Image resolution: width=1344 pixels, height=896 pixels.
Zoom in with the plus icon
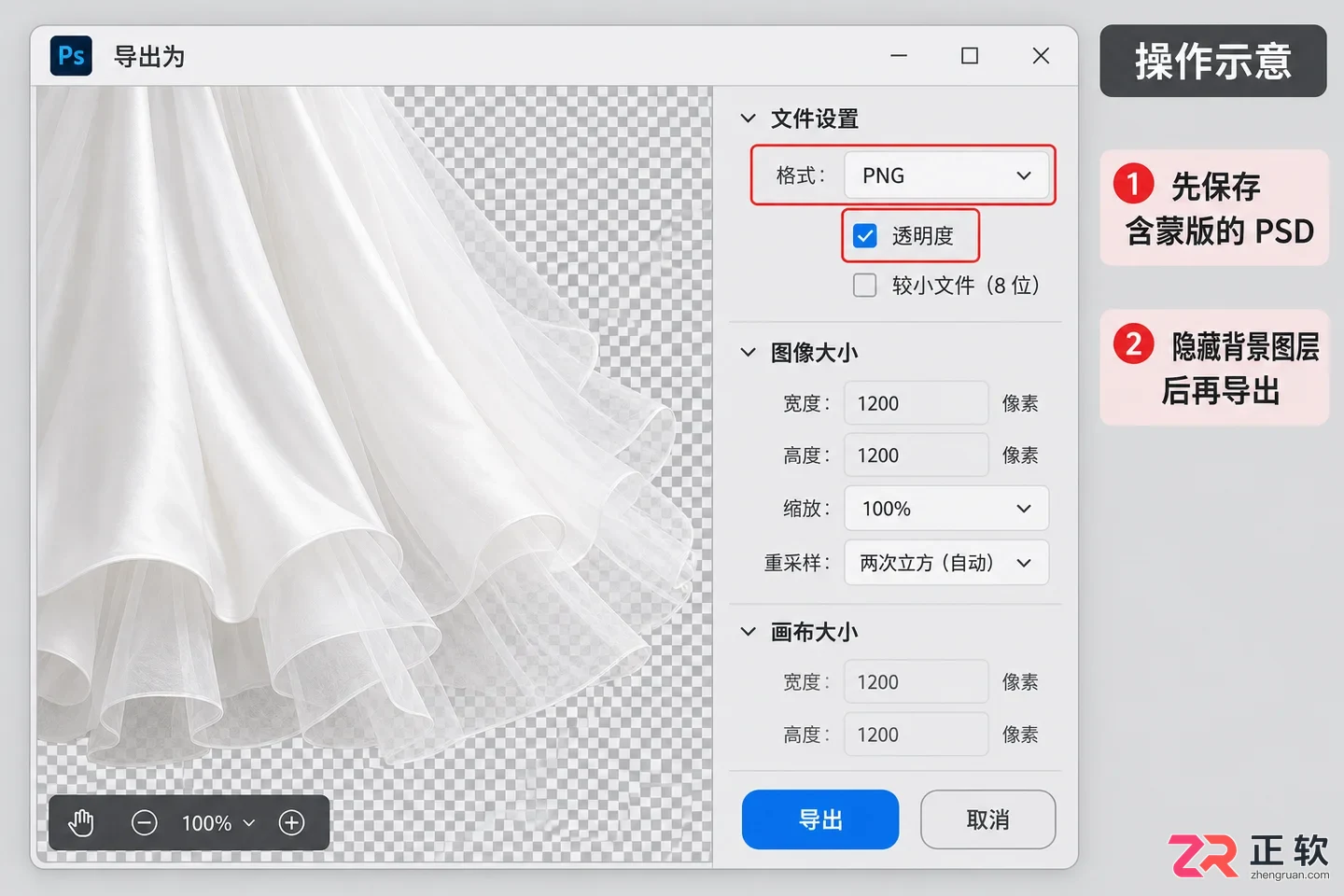click(x=292, y=822)
